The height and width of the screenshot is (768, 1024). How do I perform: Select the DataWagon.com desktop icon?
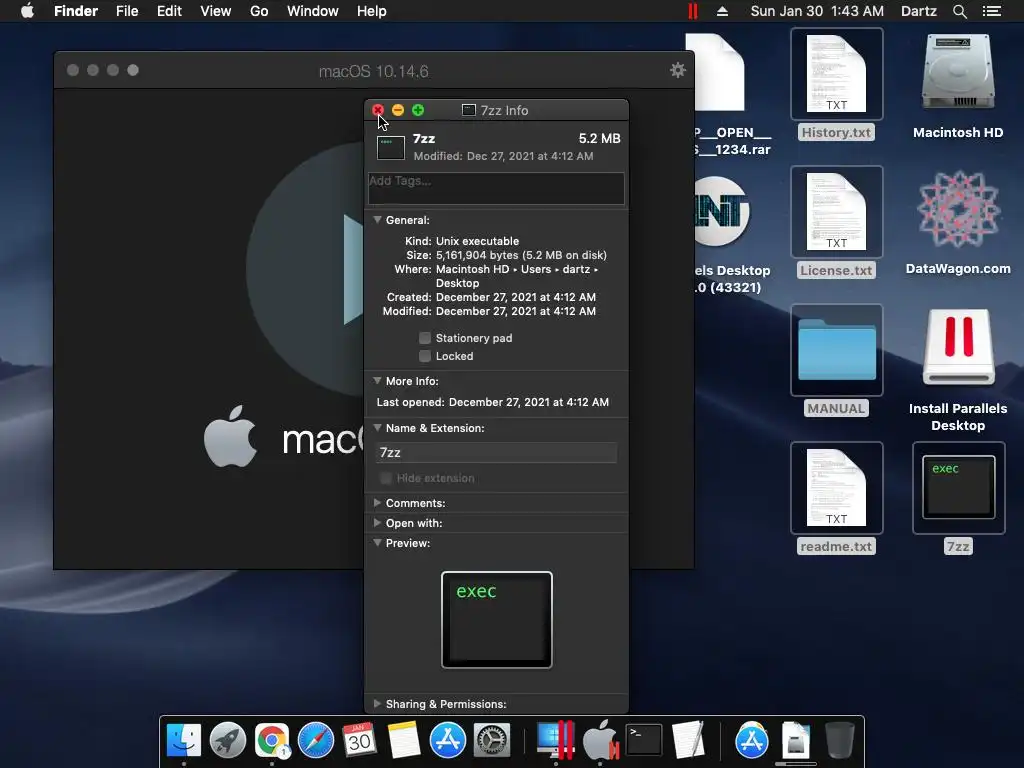958,223
